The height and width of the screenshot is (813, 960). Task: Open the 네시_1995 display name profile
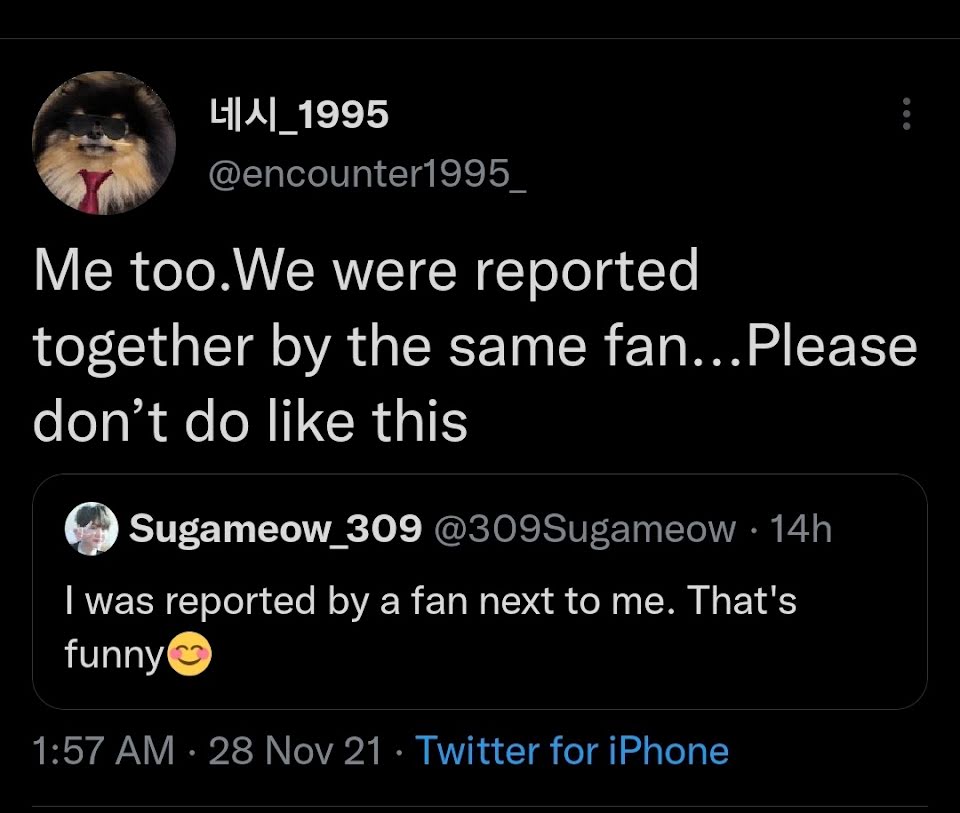pos(298,116)
